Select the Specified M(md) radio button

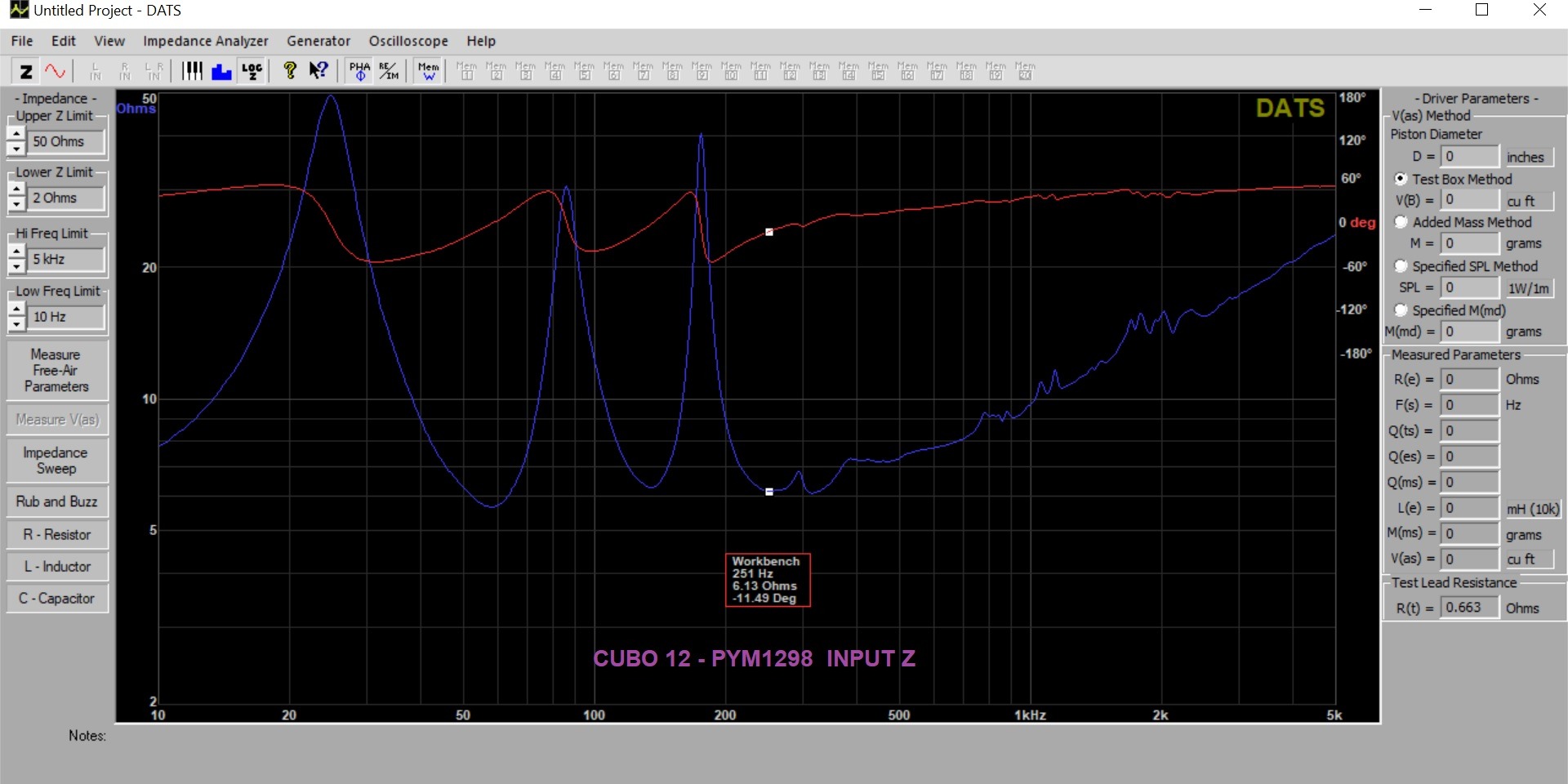pos(1401,310)
